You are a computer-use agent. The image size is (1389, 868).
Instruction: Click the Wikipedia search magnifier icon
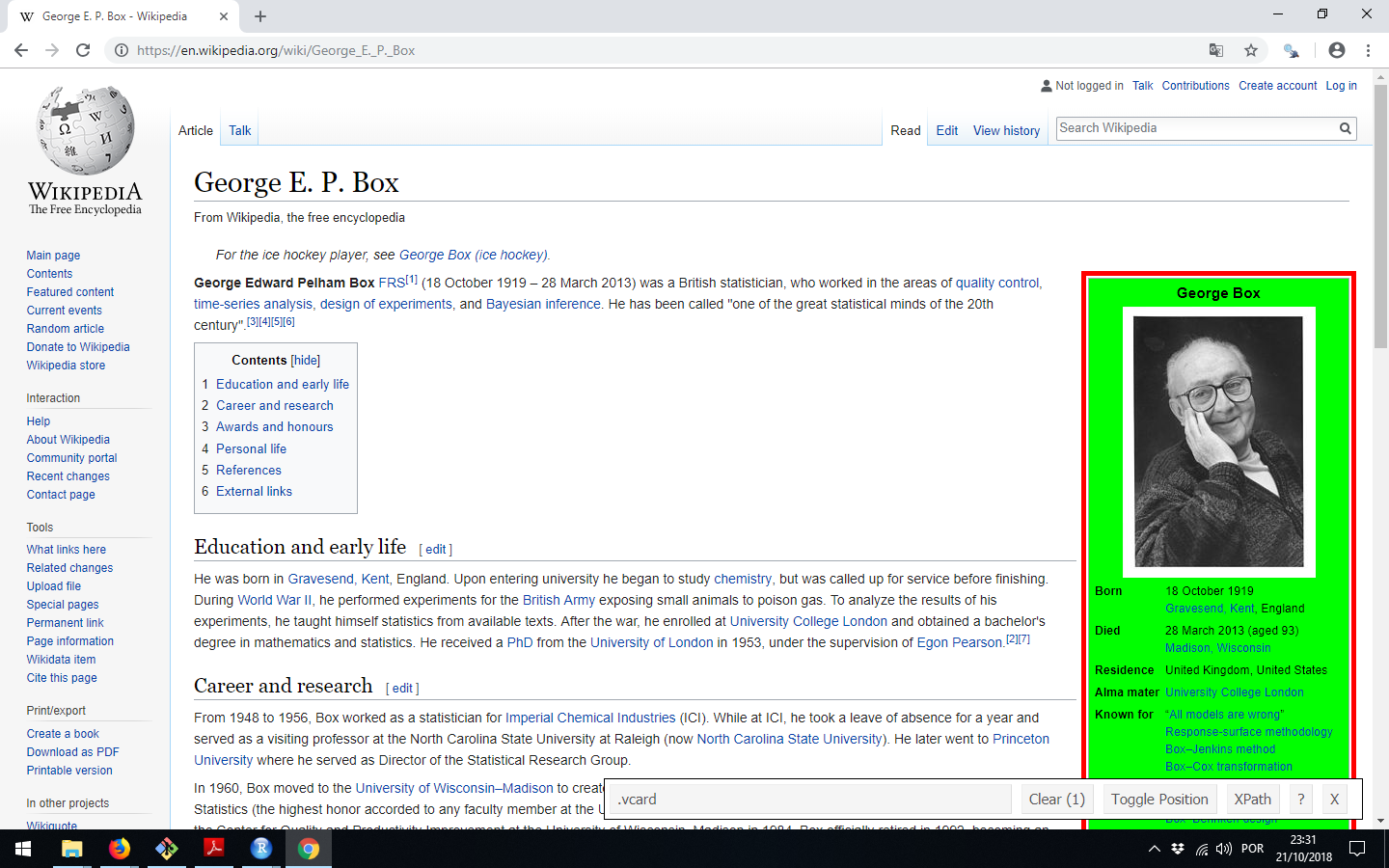tap(1345, 128)
